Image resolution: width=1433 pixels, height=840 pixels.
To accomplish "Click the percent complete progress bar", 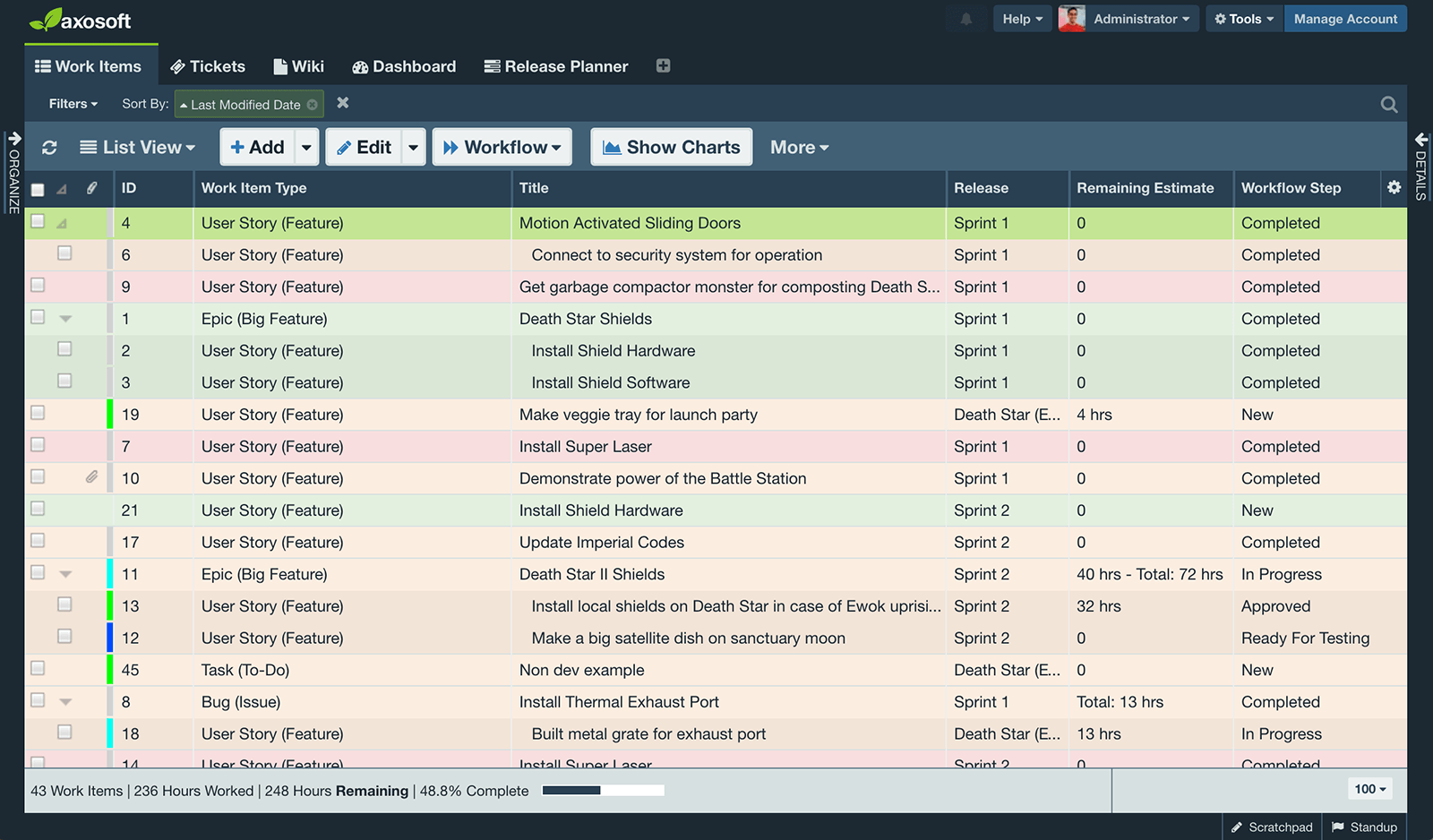I will 604,790.
